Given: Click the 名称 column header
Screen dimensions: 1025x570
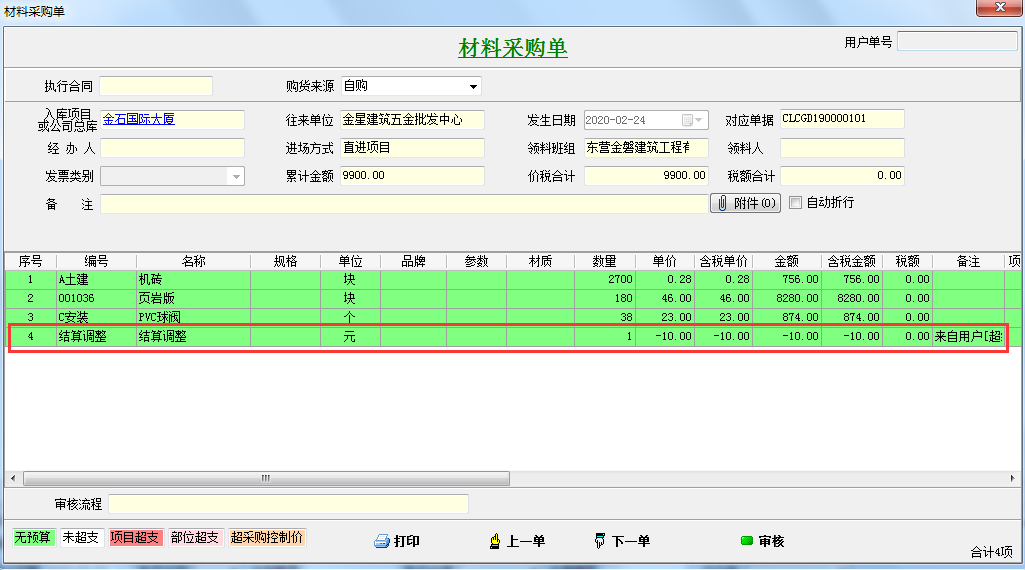Looking at the screenshot, I should (x=193, y=262).
